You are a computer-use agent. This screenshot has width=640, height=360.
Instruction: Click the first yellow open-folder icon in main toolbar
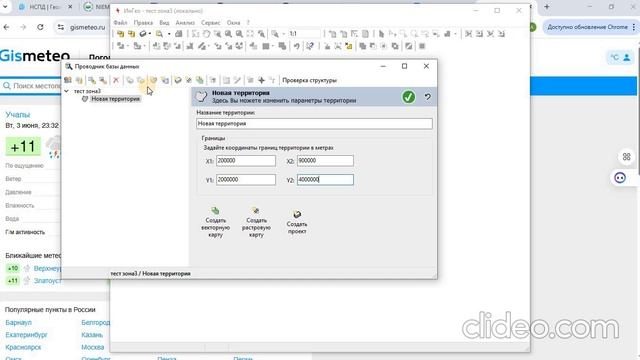(120, 34)
